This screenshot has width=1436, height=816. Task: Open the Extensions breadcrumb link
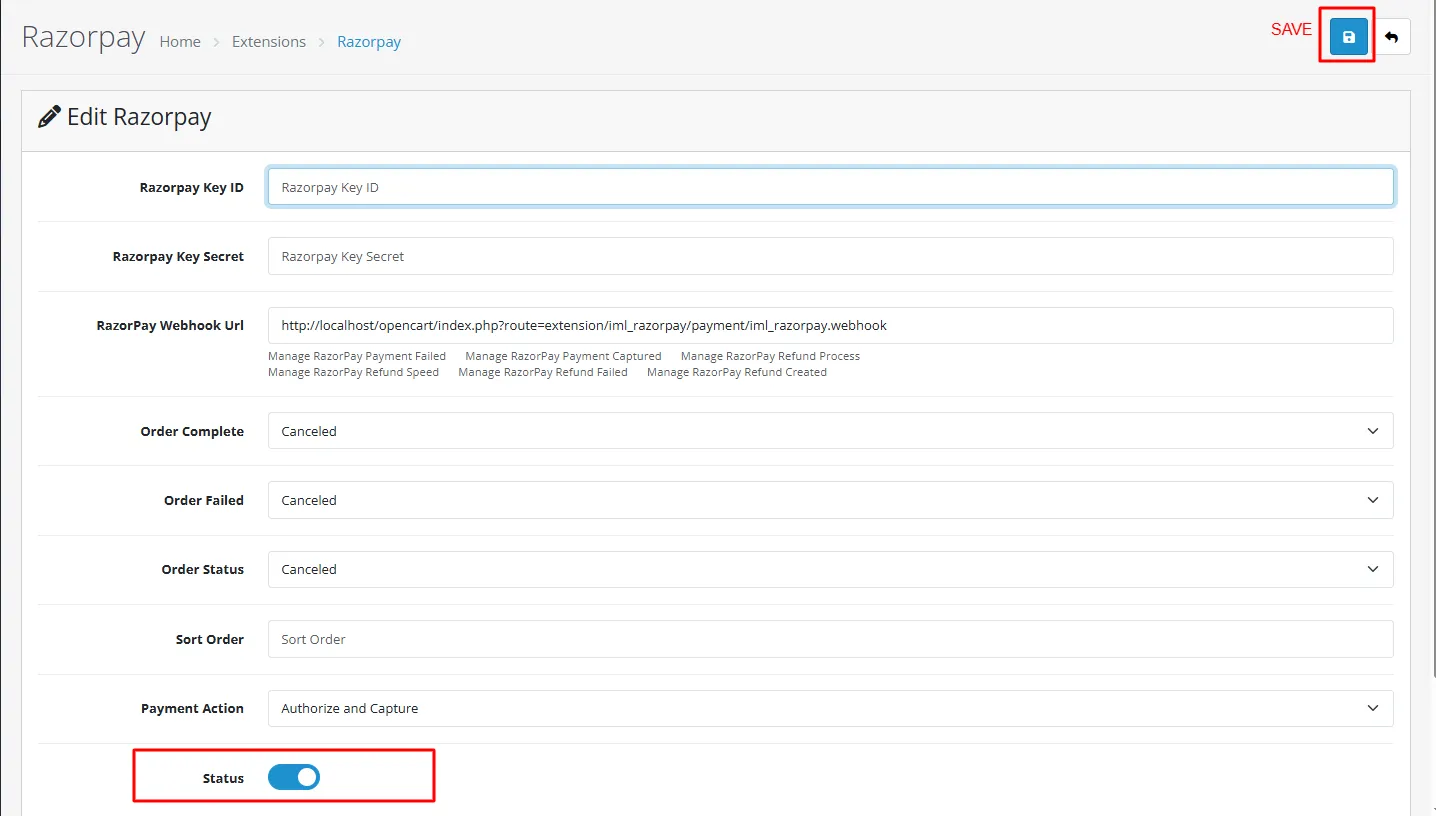[x=269, y=42]
